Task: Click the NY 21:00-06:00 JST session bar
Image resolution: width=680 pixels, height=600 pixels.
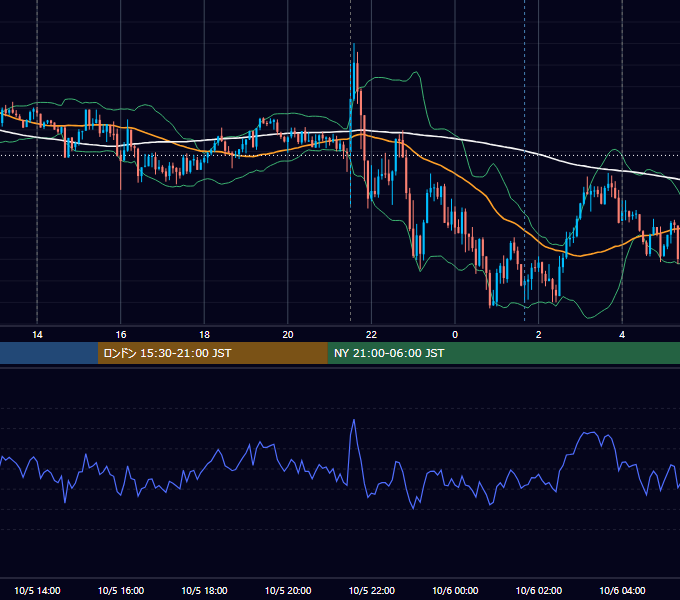Action: click(503, 353)
